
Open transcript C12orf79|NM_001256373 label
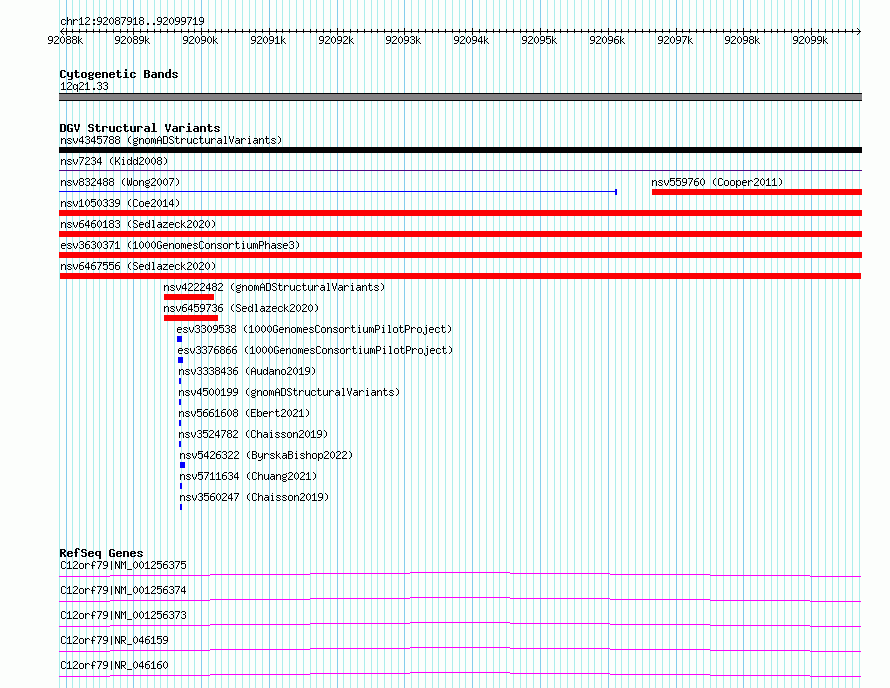tap(123, 615)
